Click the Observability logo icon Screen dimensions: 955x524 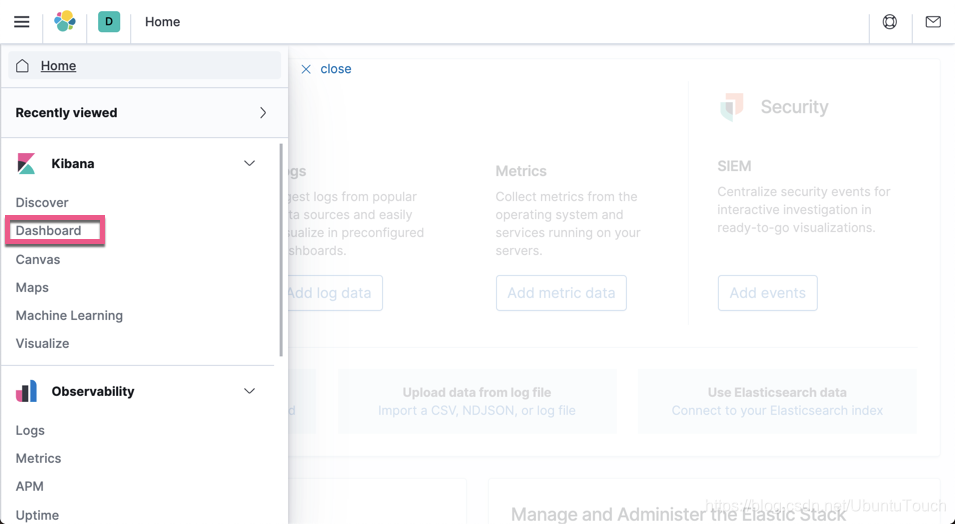pos(26,391)
